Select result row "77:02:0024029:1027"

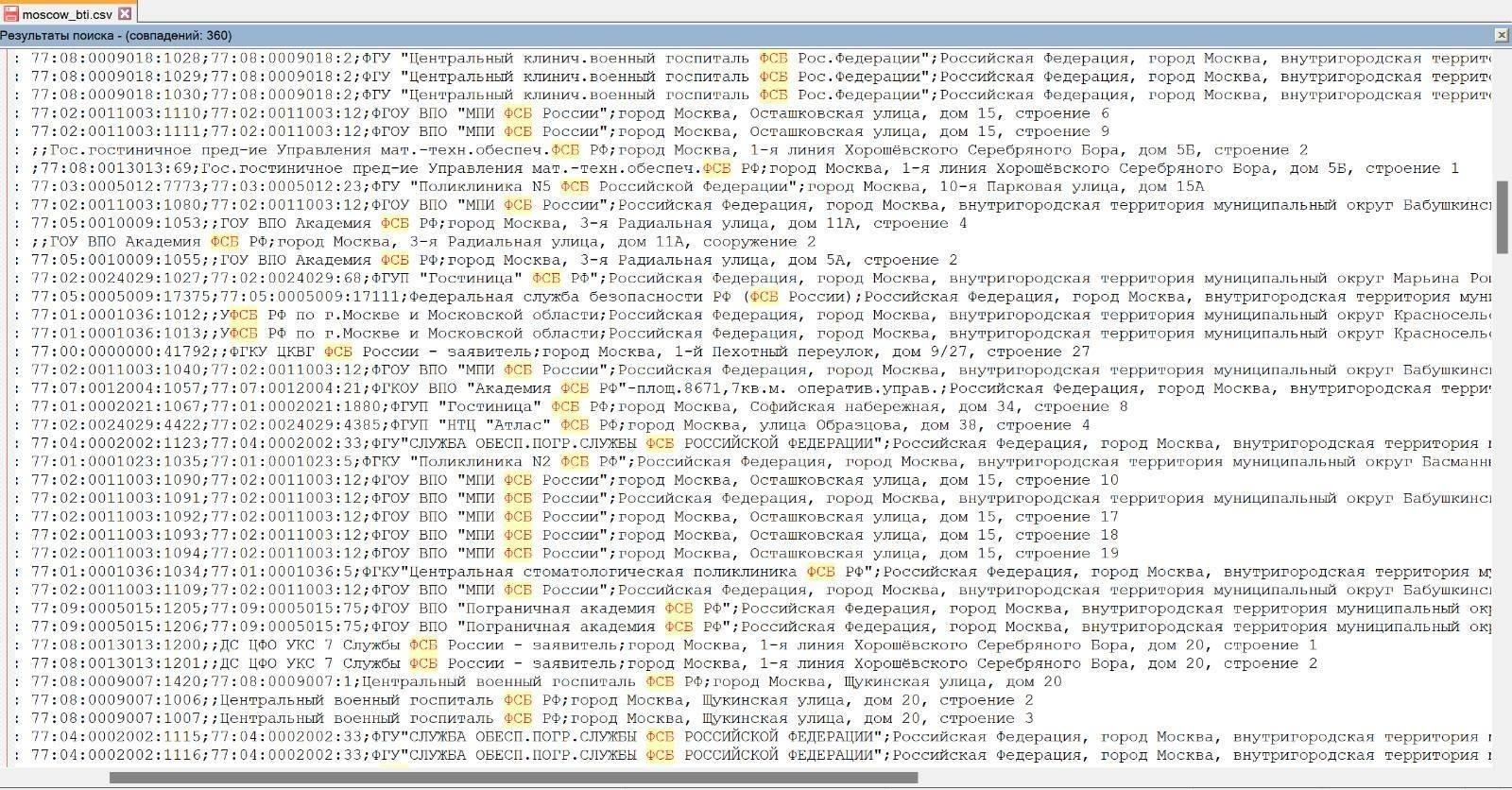pos(752,279)
